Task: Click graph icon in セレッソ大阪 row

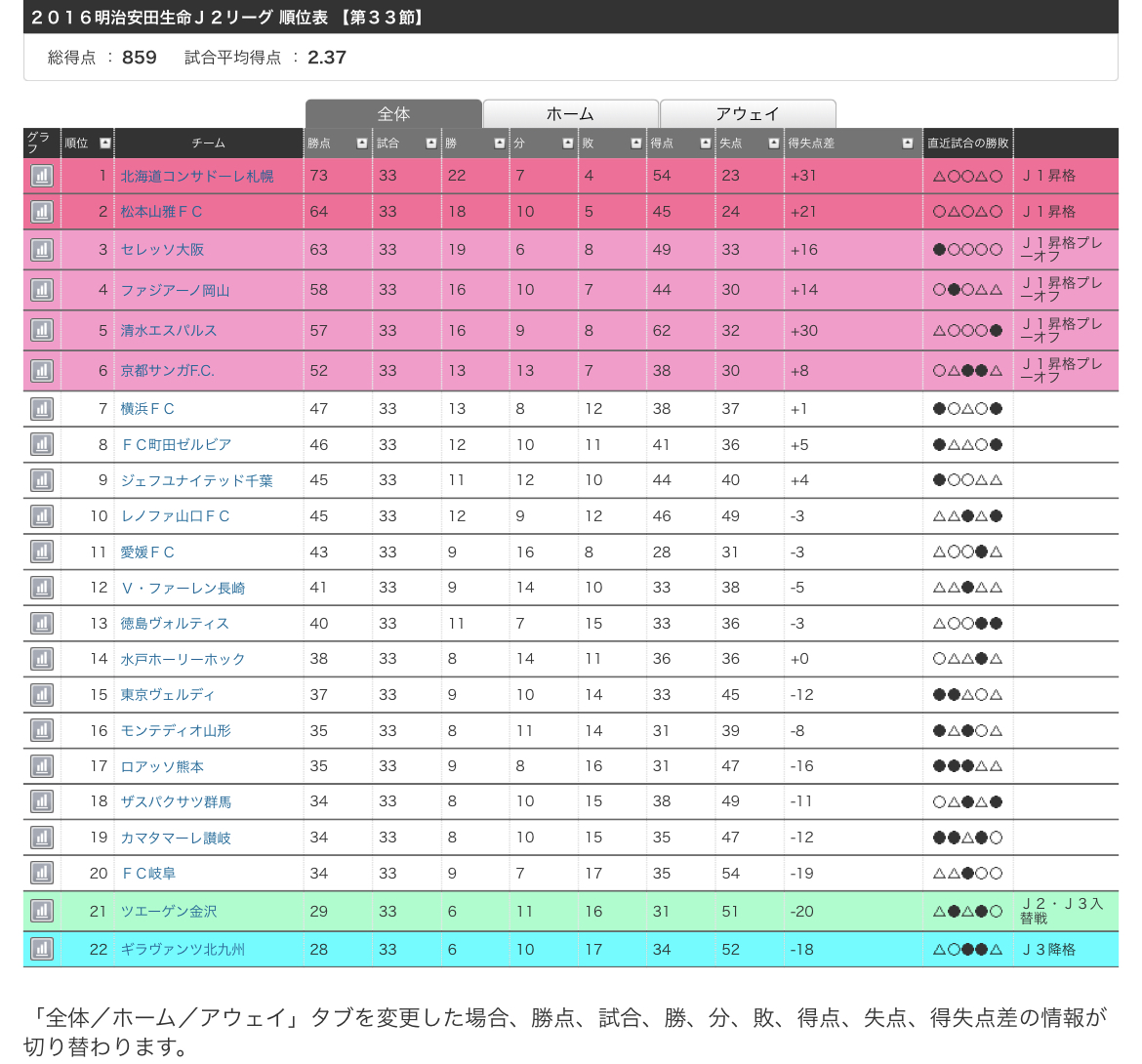Action: (x=42, y=250)
